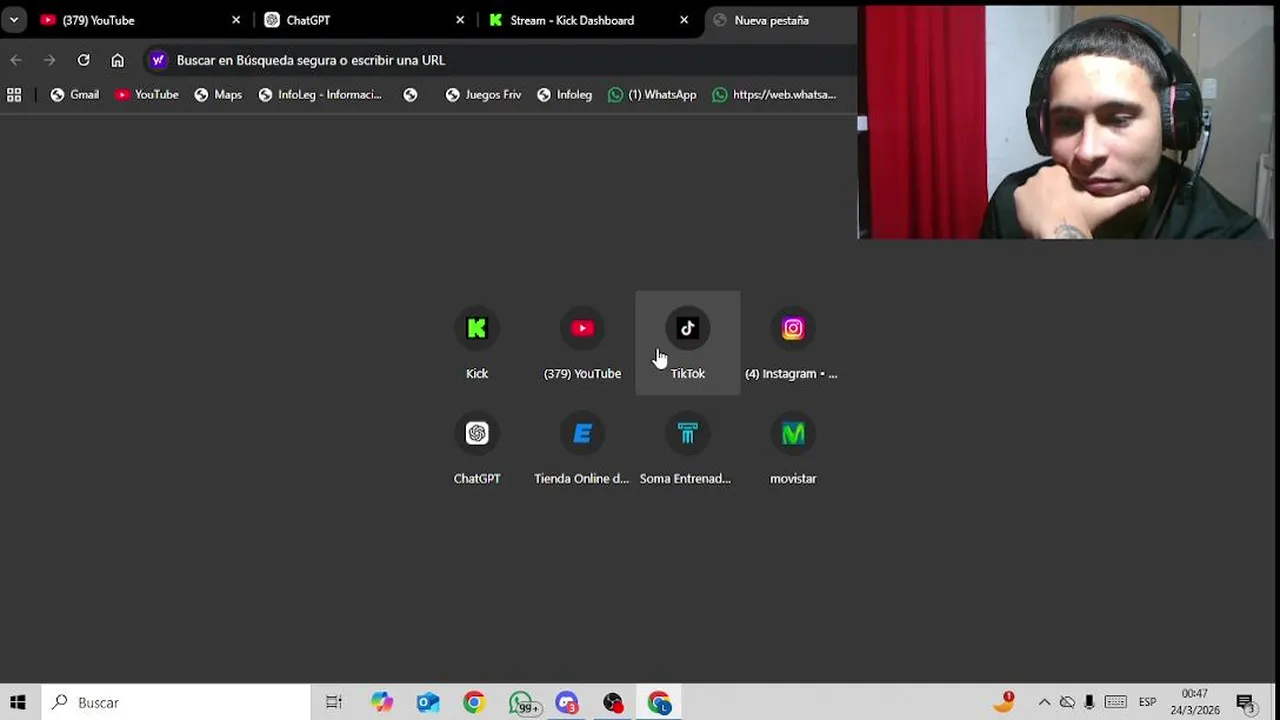Close the ChatGPT tab
1280x720 pixels.
(460, 20)
